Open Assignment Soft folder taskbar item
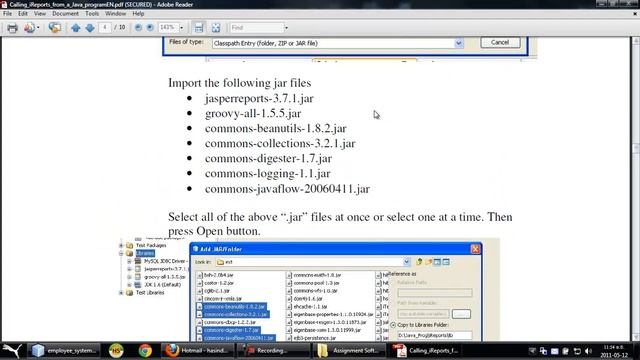Screen dimensions: 640x360 click(x=349, y=351)
